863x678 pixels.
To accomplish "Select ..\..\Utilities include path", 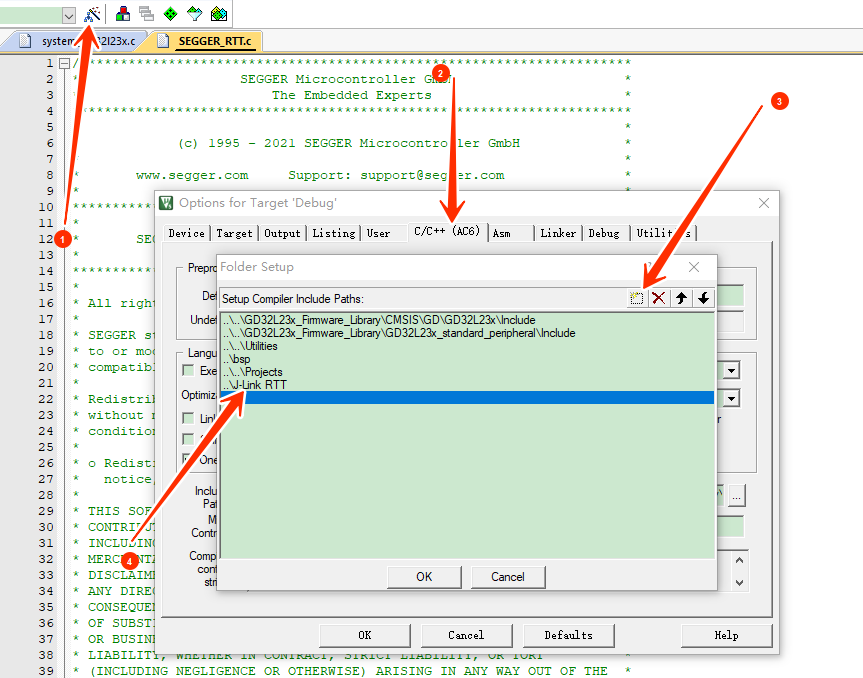I will tap(467, 346).
